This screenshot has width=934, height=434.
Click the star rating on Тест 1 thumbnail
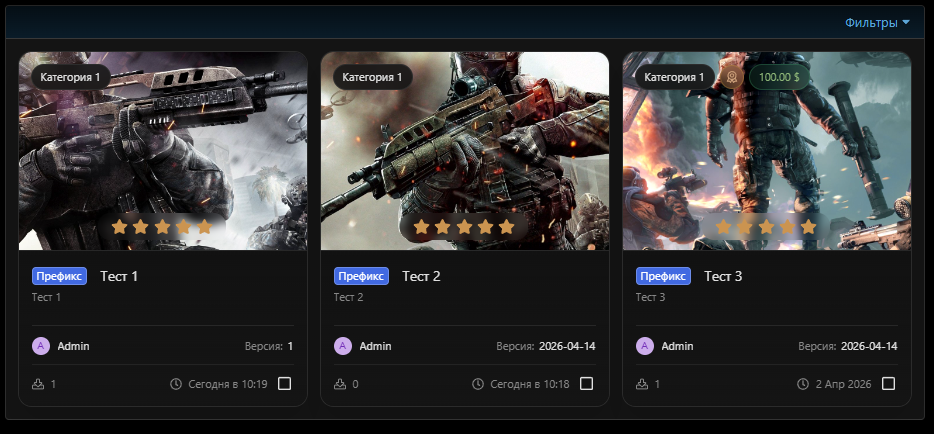[162, 227]
